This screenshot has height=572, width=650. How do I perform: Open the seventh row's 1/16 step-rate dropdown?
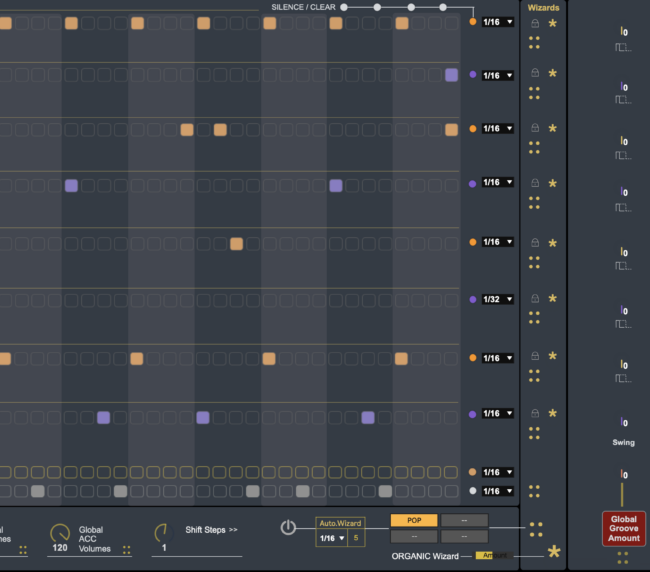tap(498, 358)
